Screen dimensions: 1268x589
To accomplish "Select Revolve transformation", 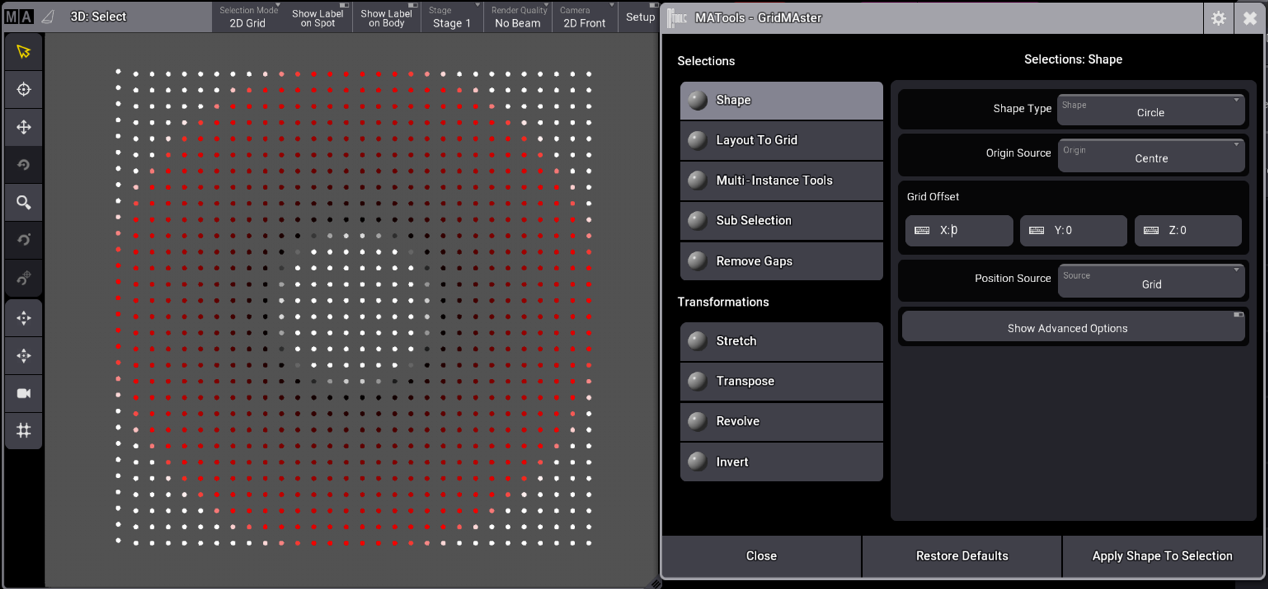I will tap(781, 421).
